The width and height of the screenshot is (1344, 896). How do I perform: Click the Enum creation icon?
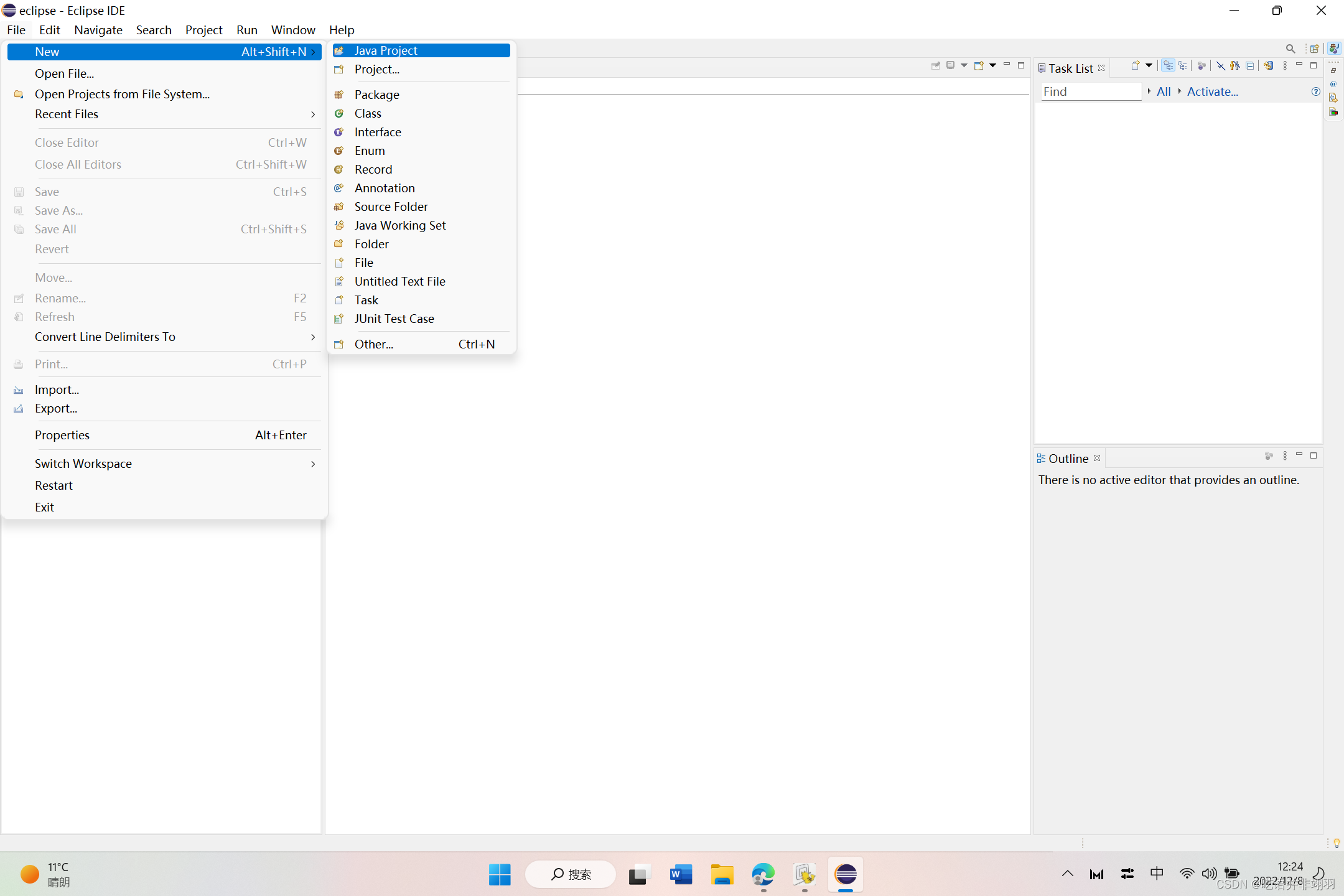(339, 150)
